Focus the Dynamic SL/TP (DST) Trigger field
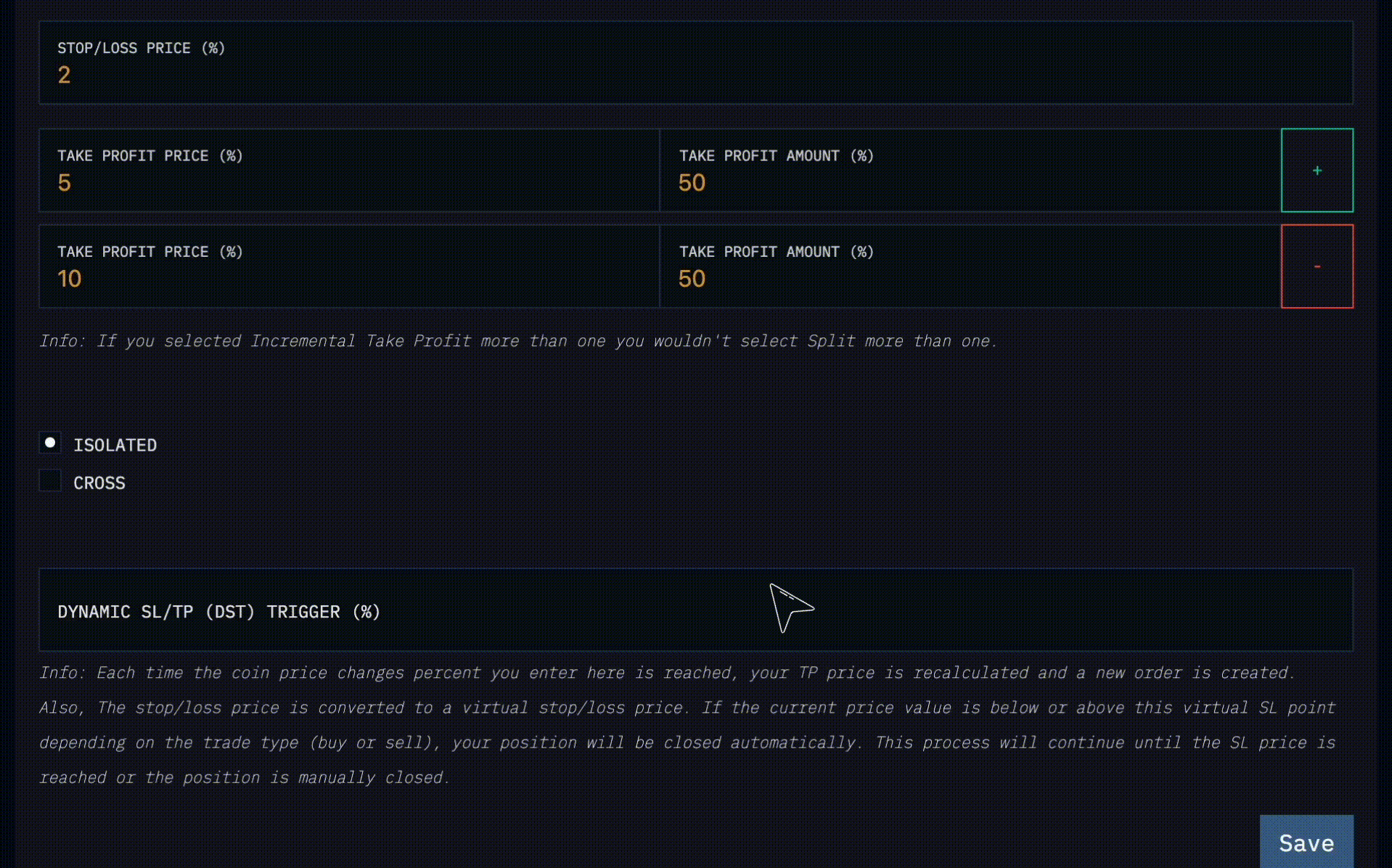The height and width of the screenshot is (868, 1392). 696,610
